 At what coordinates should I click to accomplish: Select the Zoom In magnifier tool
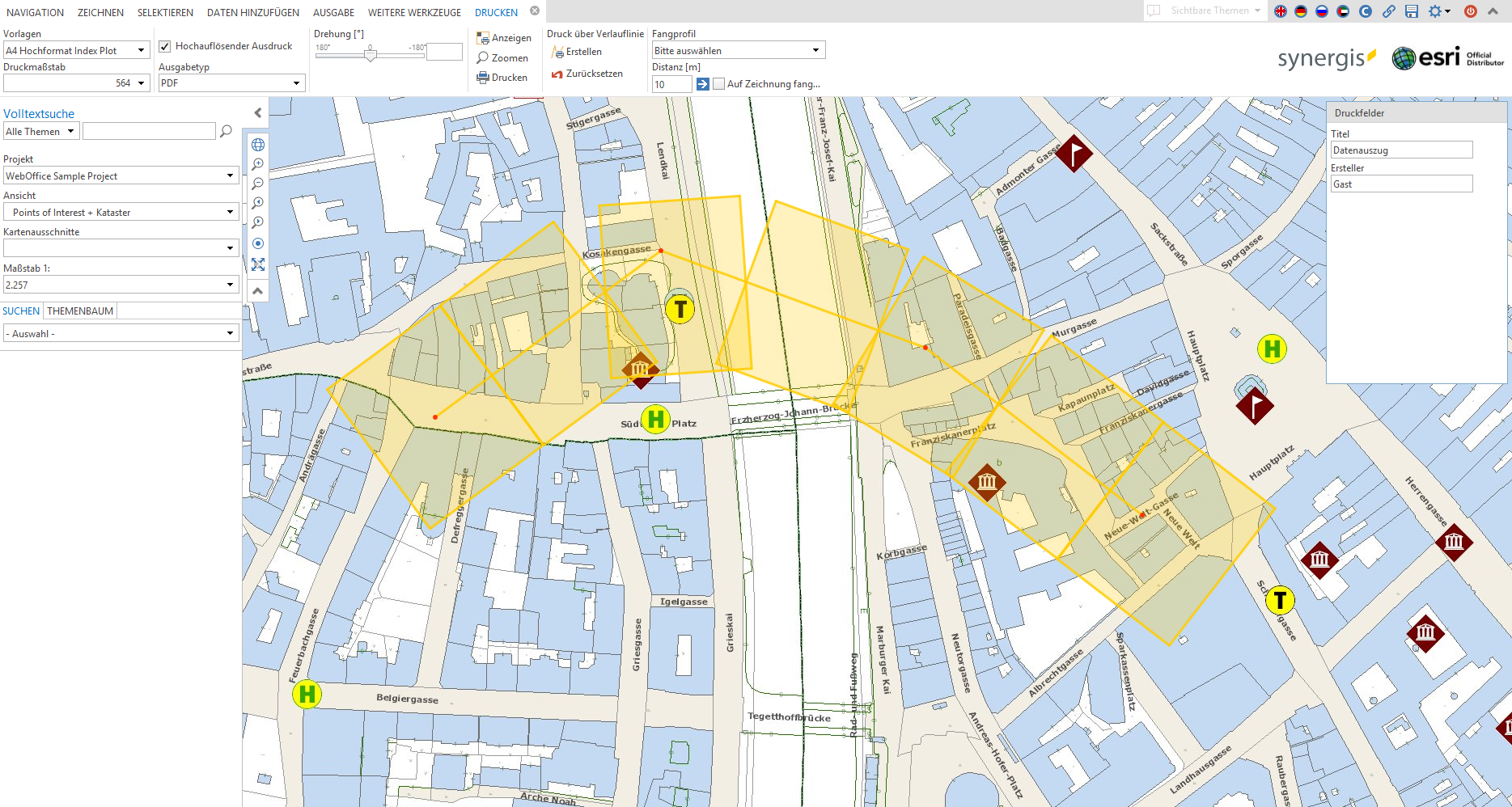pyautogui.click(x=257, y=163)
